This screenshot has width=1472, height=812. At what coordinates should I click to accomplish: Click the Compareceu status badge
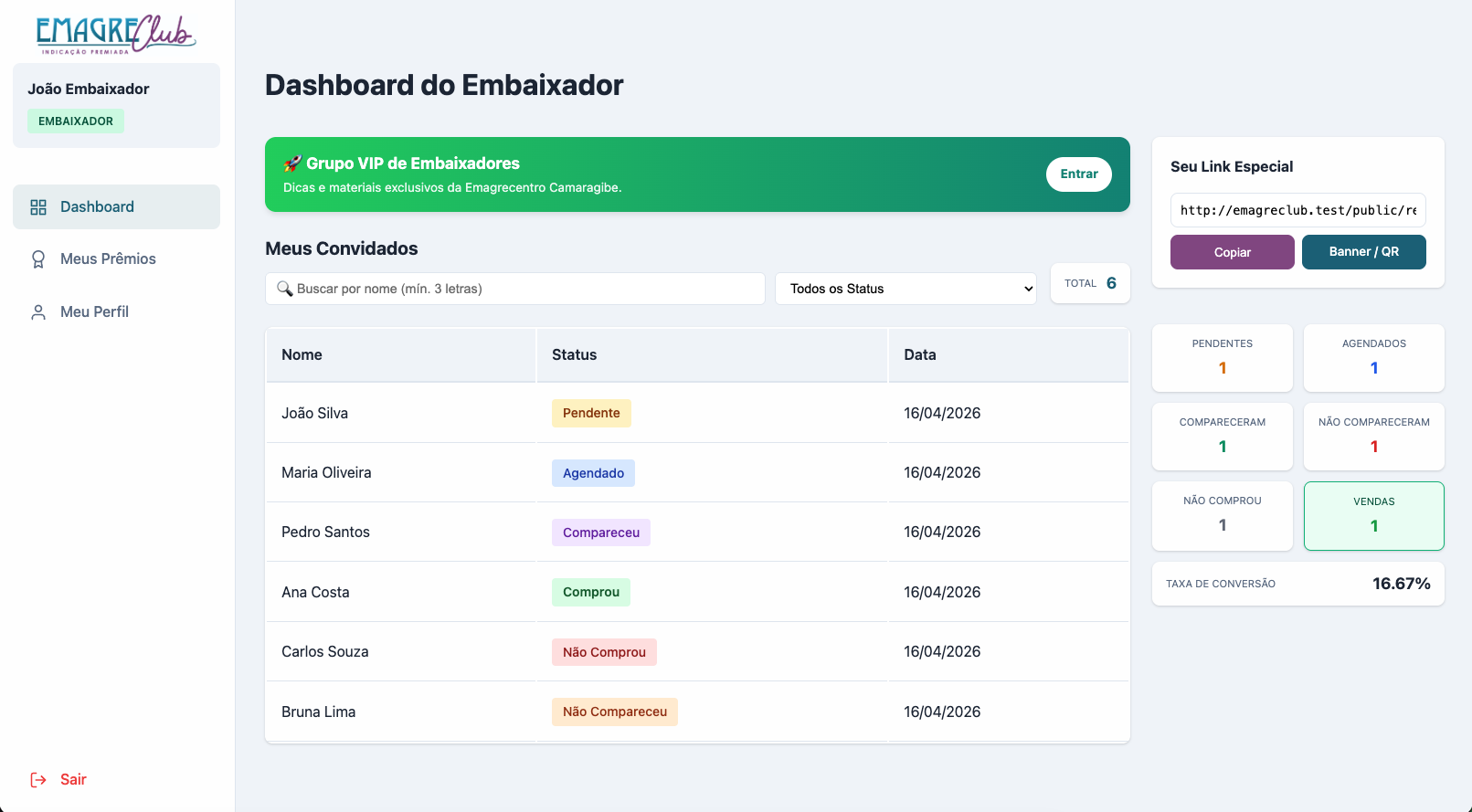(601, 533)
